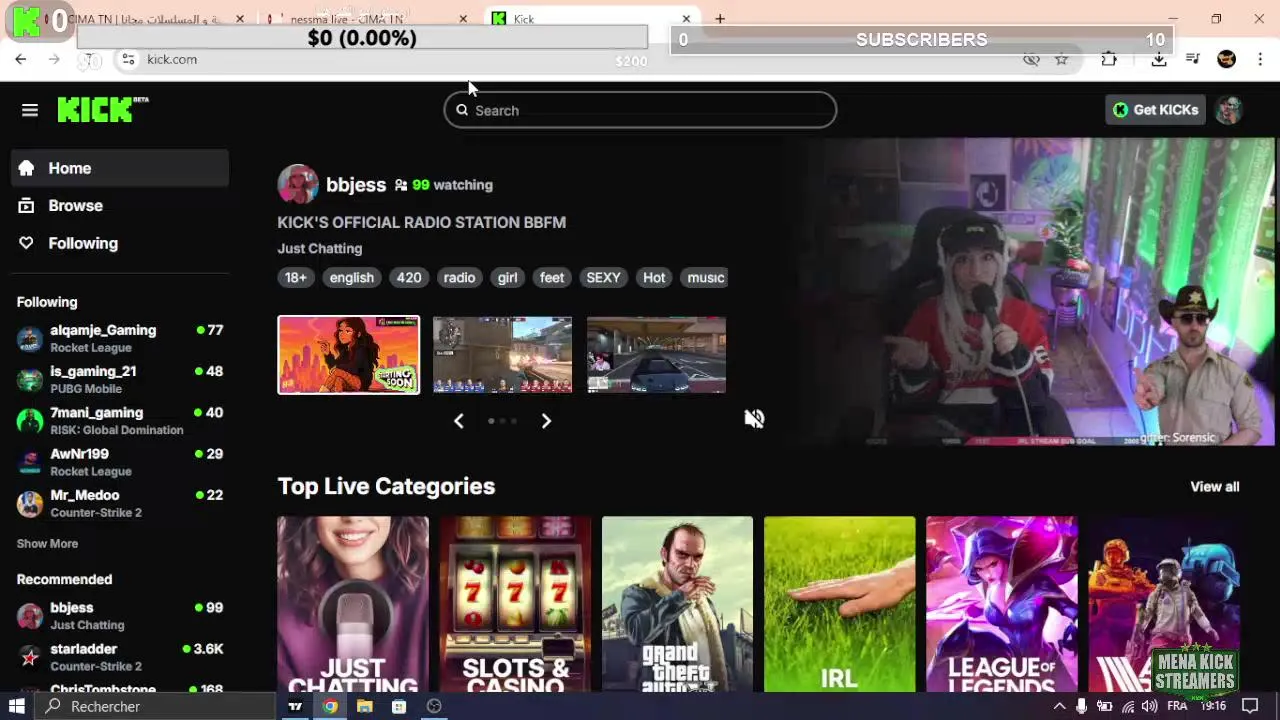Open File Explorer from the taskbar
This screenshot has width=1280, height=720.
365,706
